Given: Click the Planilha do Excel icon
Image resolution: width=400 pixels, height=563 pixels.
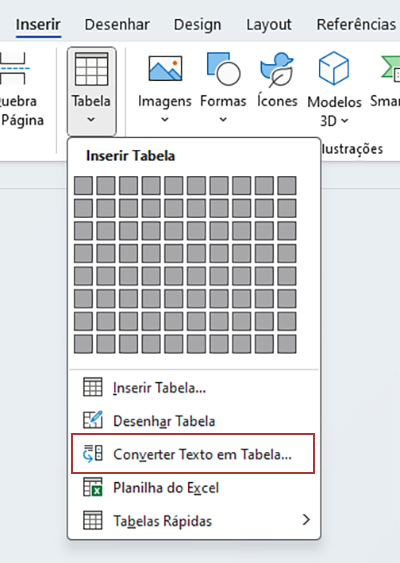Looking at the screenshot, I should pos(93,487).
